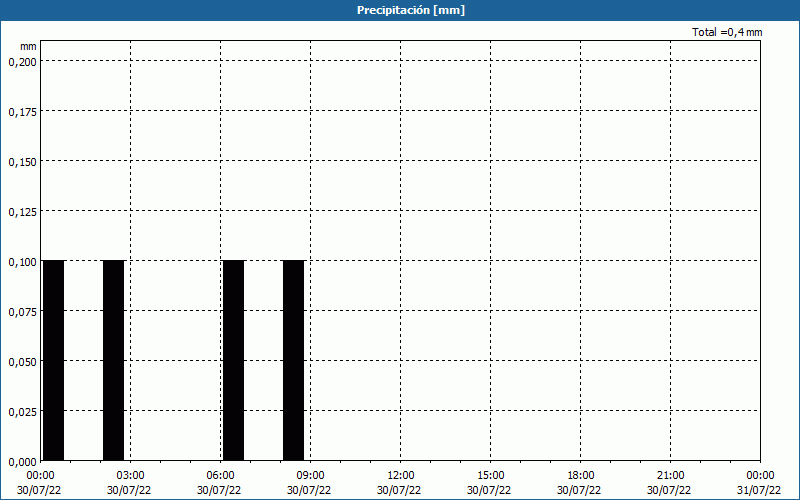Click the 0,050 y-axis value
800x500 pixels.
[23, 362]
